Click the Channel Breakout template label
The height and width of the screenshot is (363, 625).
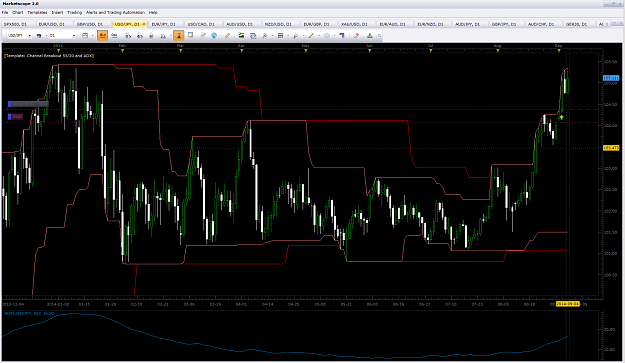[x=49, y=56]
